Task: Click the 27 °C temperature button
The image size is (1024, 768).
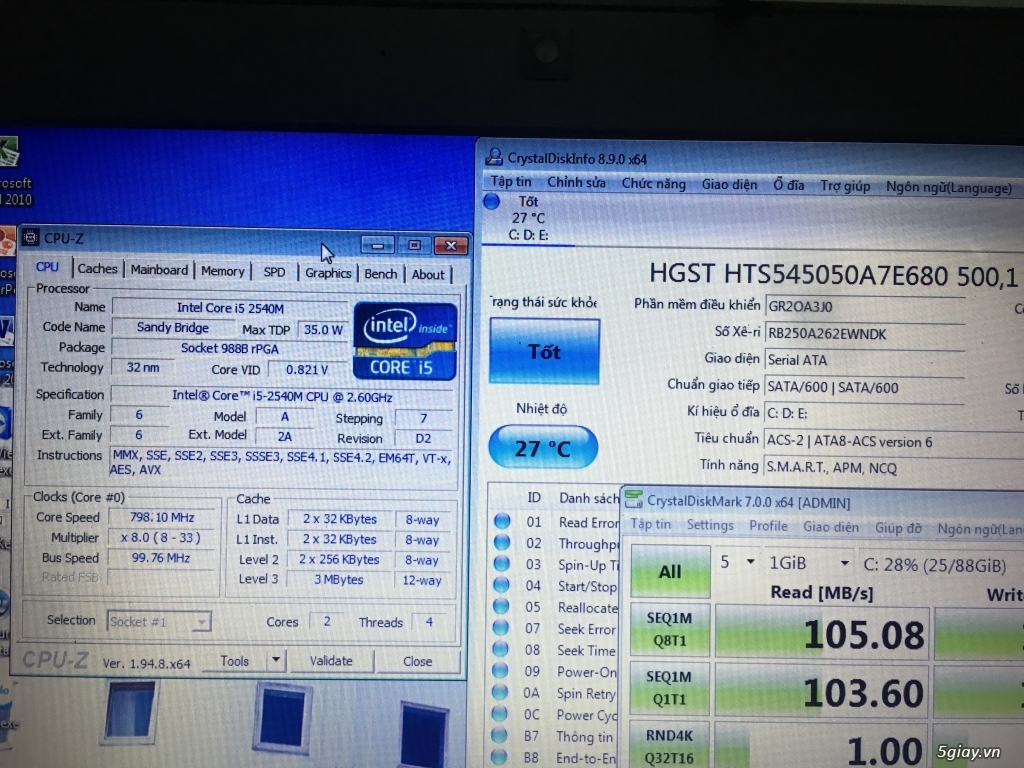Action: tap(543, 447)
